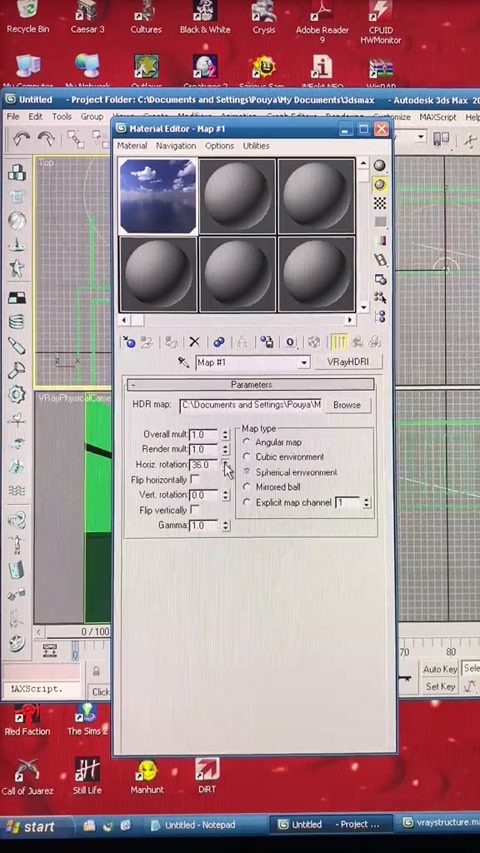Screen dimensions: 480x853
Task: Click HDR map file path field
Action: pos(251,405)
